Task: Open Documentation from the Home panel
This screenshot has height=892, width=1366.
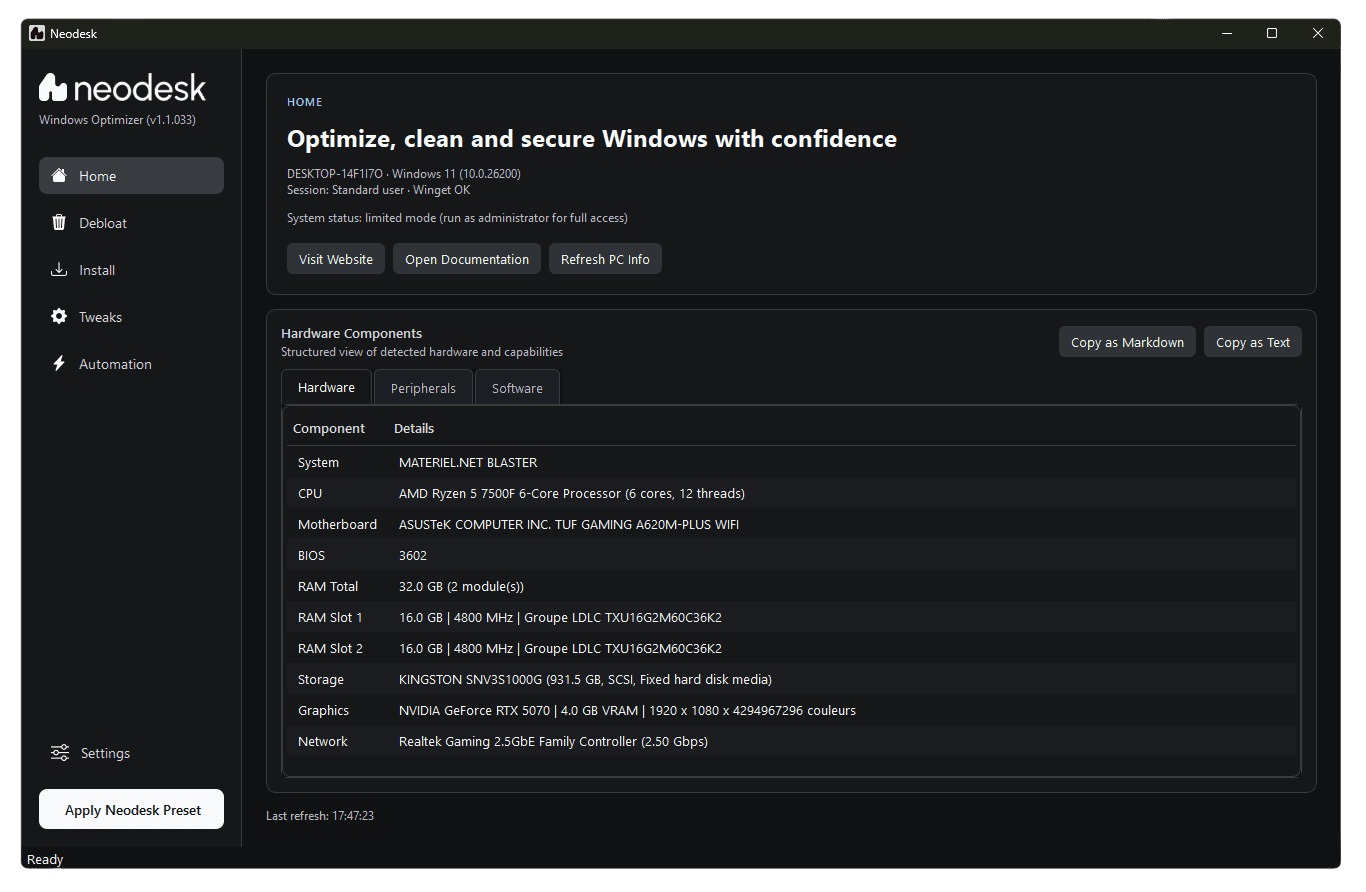Action: [x=466, y=258]
